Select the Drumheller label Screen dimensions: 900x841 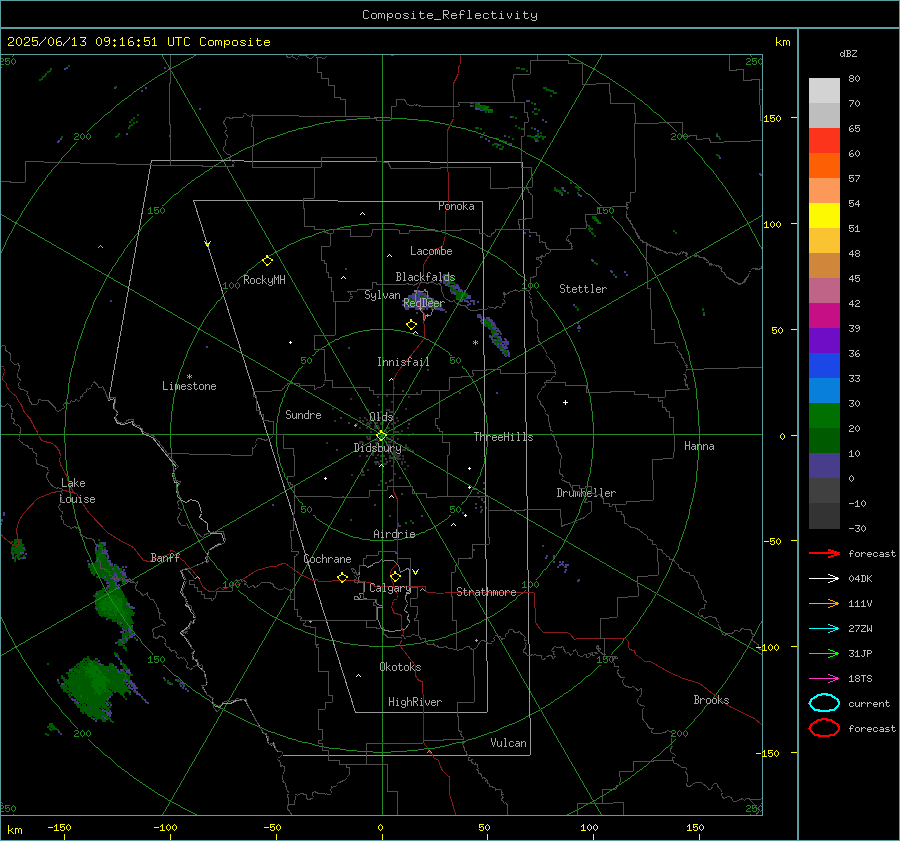tap(586, 493)
